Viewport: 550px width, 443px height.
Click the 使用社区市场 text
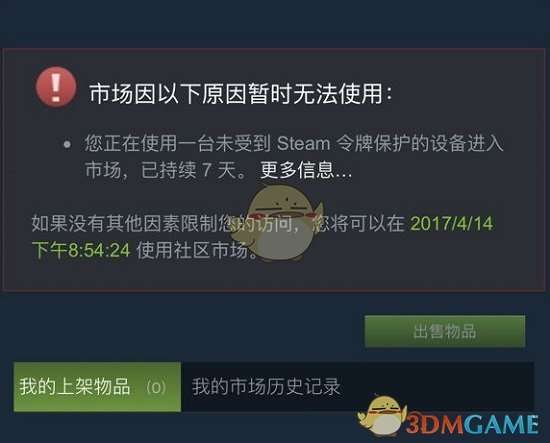click(192, 250)
